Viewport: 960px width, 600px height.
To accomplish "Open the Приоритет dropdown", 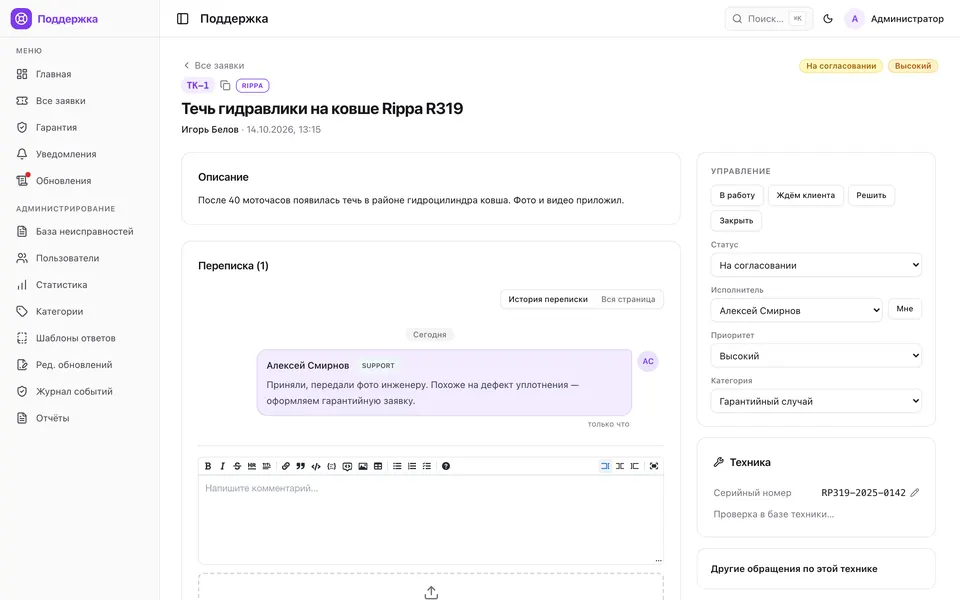I will click(816, 356).
